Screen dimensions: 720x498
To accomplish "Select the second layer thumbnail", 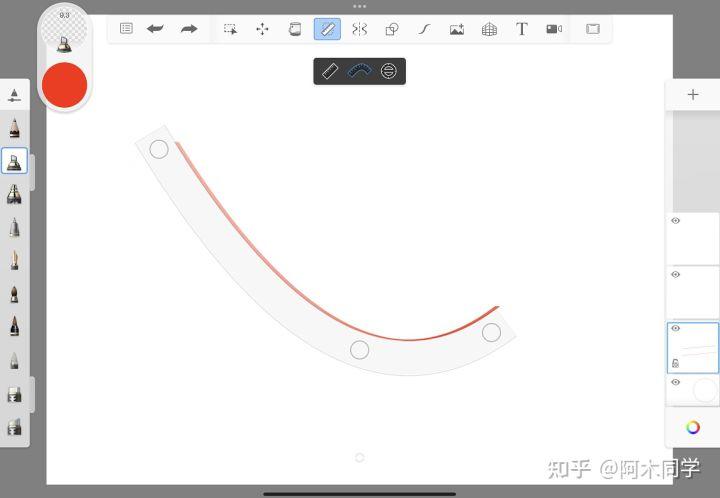I will click(693, 292).
